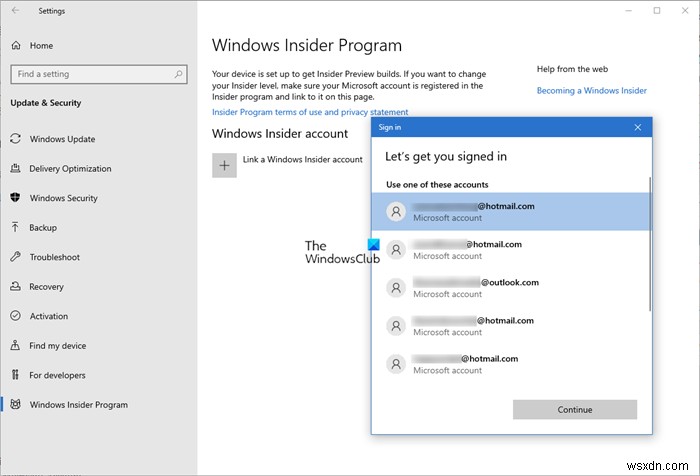This screenshot has width=700, height=476.
Task: Click the sign-in dialog scrollbar
Action: tap(650, 243)
